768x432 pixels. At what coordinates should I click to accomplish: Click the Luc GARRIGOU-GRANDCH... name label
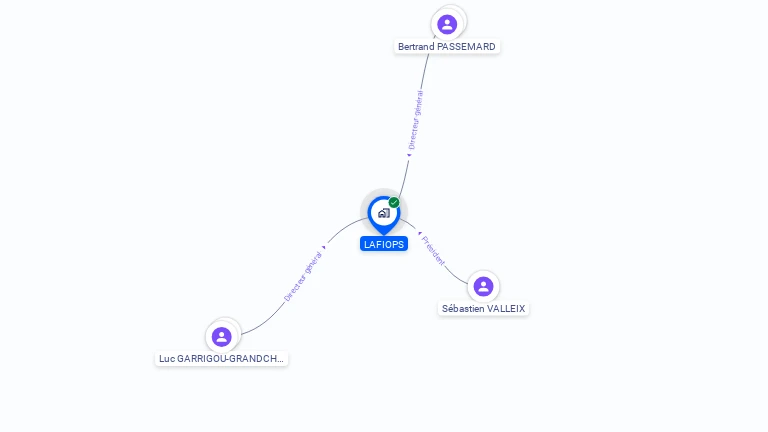click(x=221, y=359)
